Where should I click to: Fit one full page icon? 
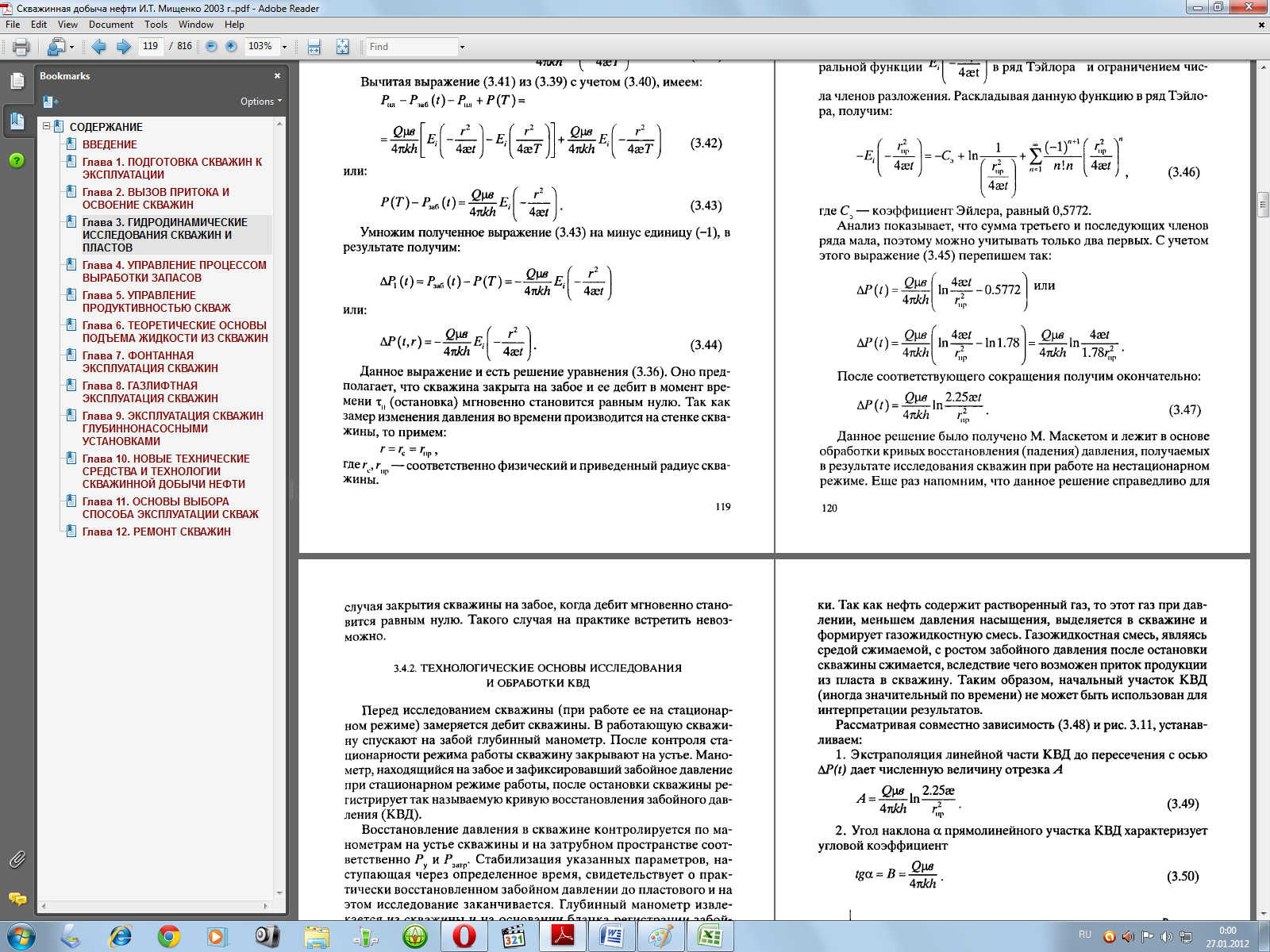(342, 47)
